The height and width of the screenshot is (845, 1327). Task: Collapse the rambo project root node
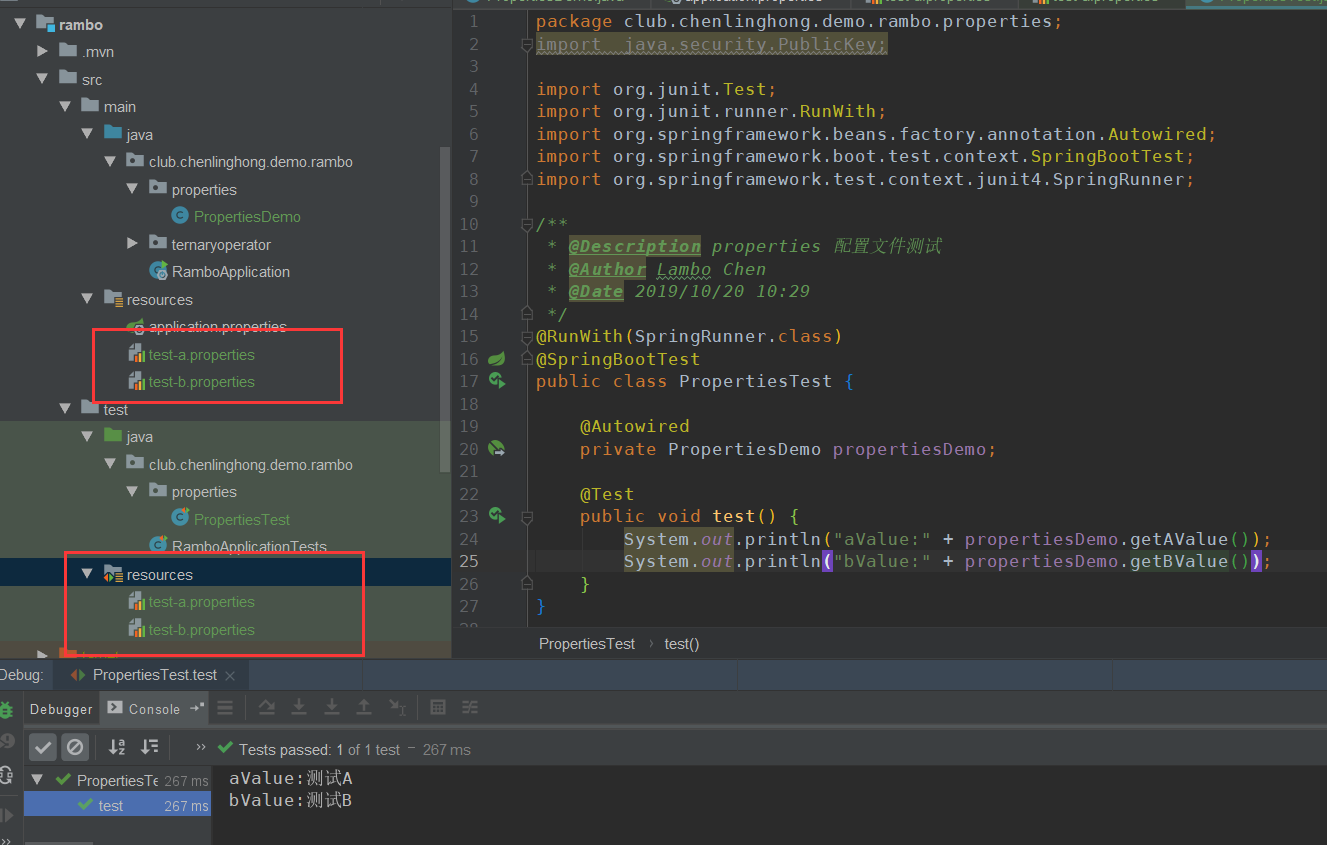pos(20,23)
